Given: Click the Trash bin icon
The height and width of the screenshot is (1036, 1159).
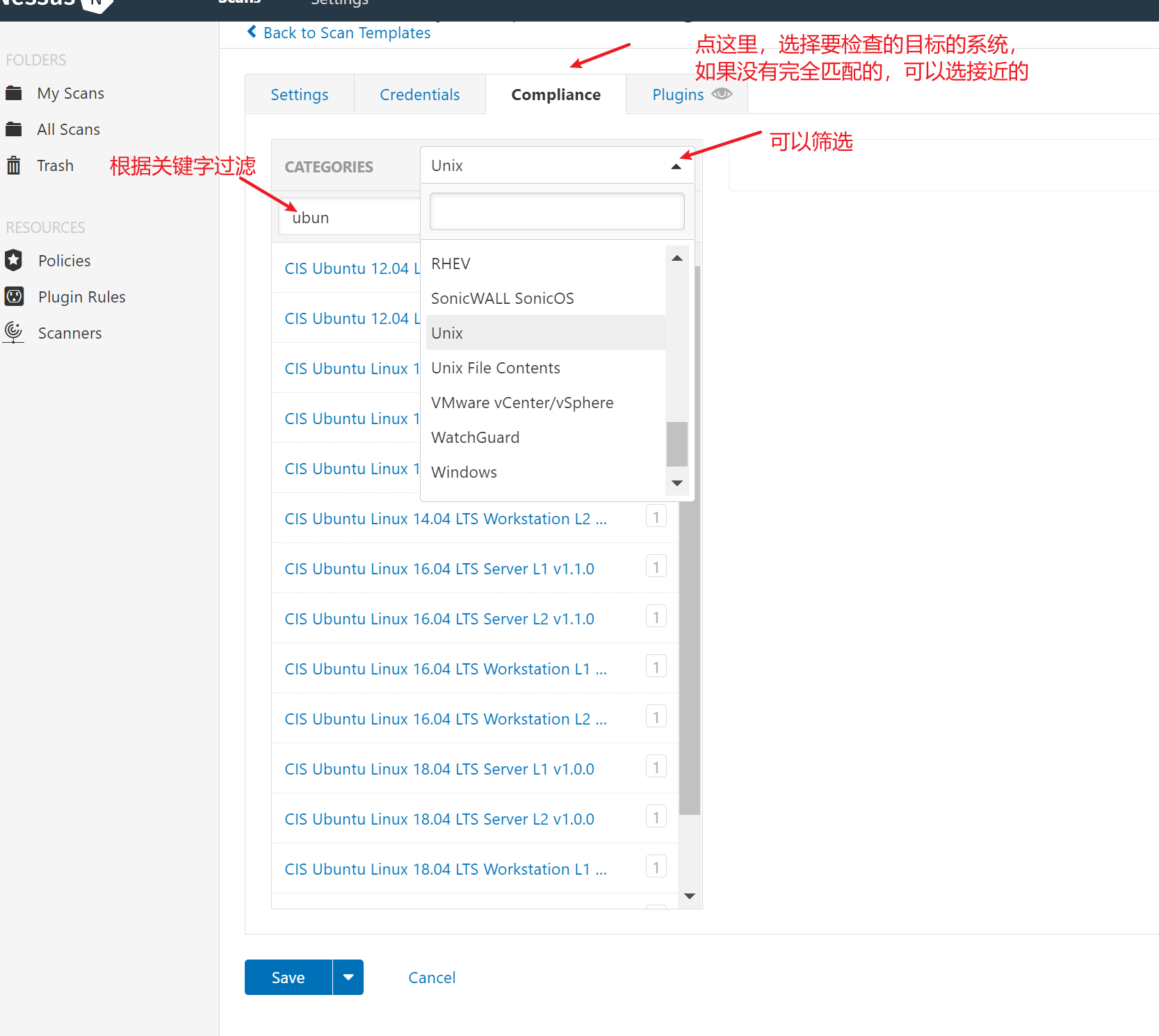Looking at the screenshot, I should click(x=14, y=165).
